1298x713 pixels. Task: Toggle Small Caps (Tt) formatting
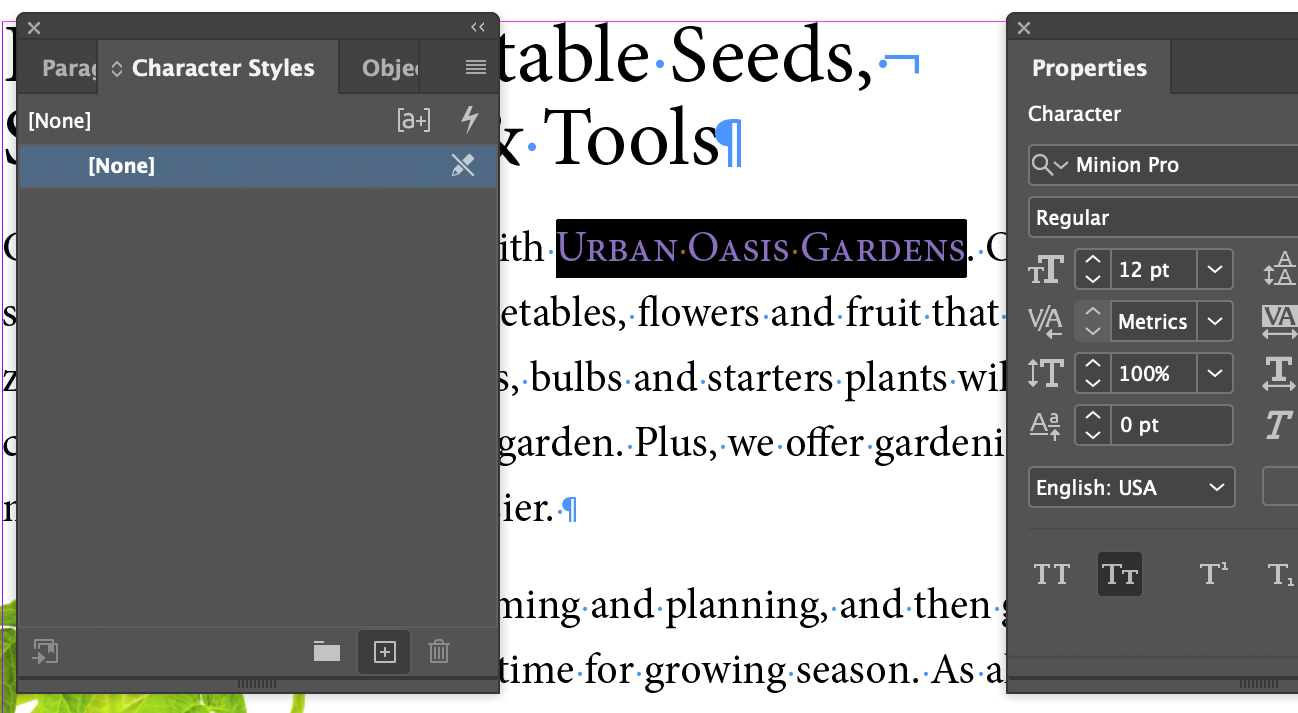coord(1120,574)
